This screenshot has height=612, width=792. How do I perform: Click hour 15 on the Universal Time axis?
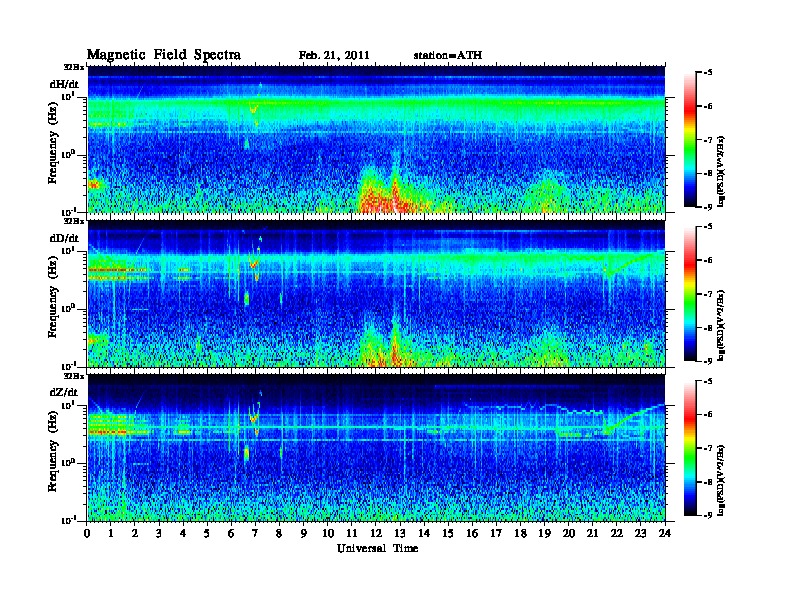(x=448, y=533)
